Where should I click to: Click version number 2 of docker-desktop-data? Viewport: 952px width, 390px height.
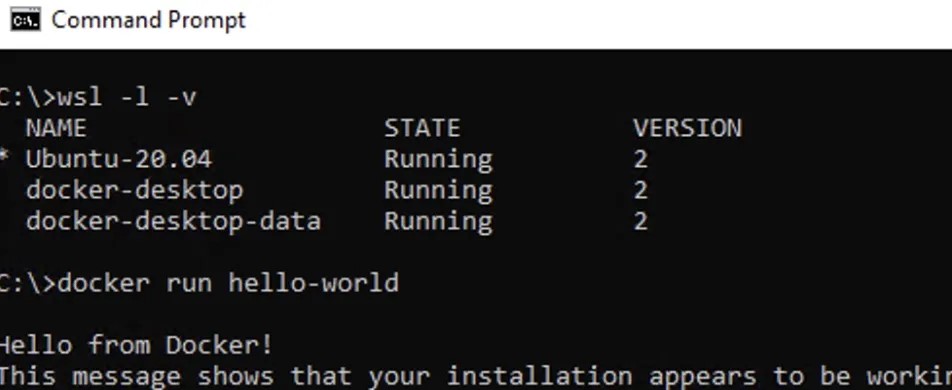pos(641,222)
